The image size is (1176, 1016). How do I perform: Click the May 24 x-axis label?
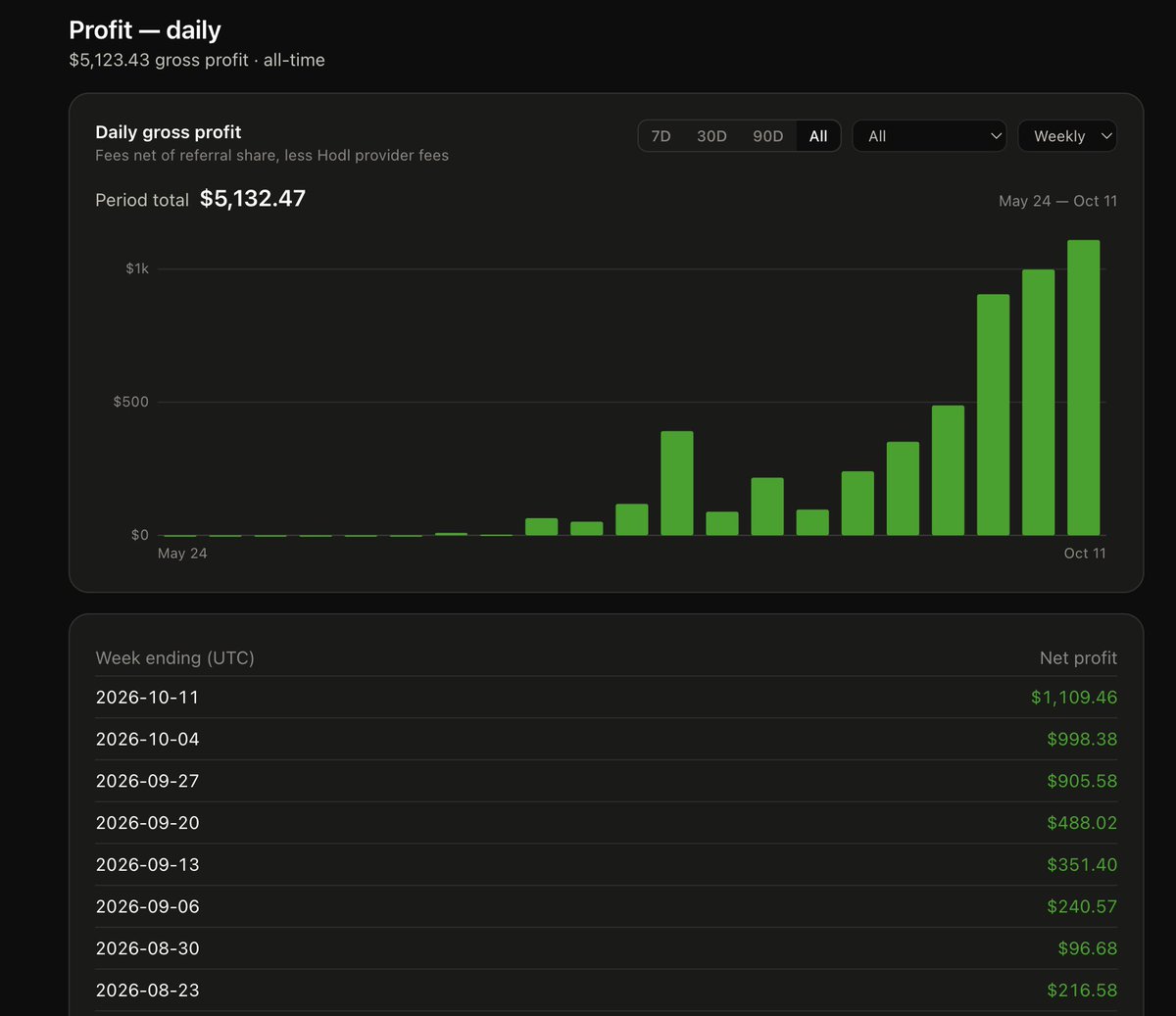click(x=182, y=554)
